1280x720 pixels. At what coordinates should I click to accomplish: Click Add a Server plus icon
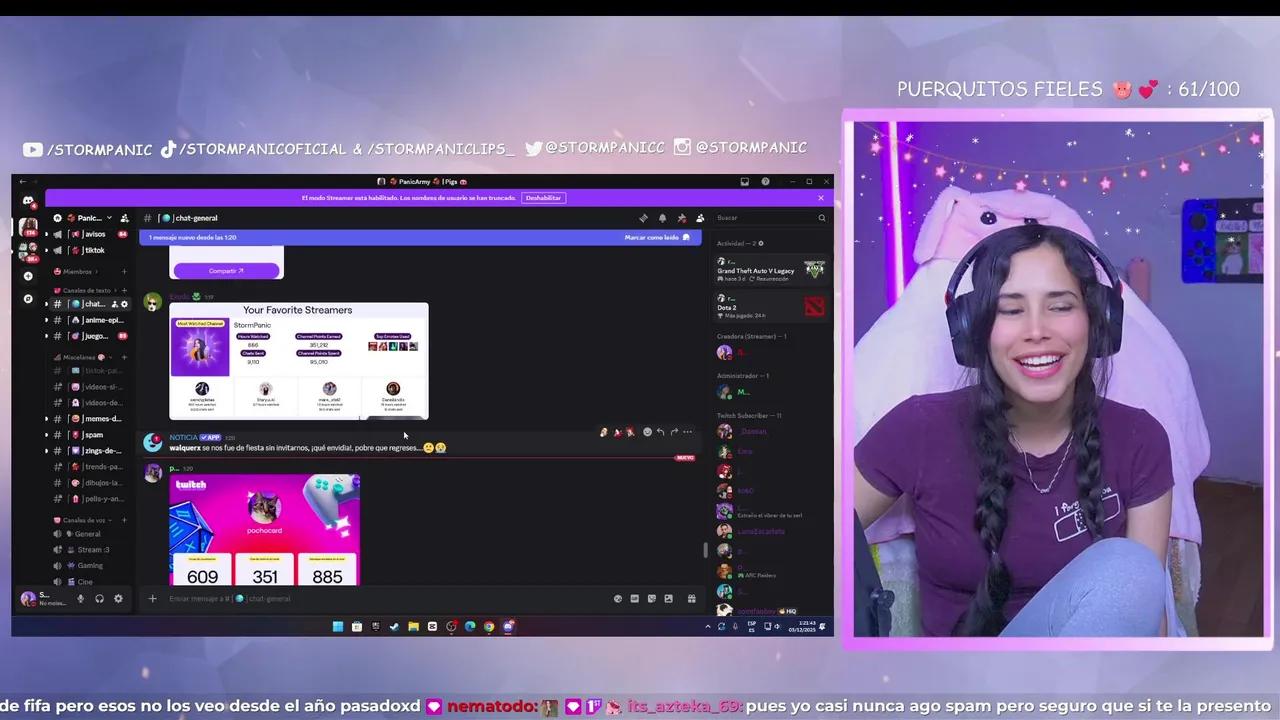[28, 276]
